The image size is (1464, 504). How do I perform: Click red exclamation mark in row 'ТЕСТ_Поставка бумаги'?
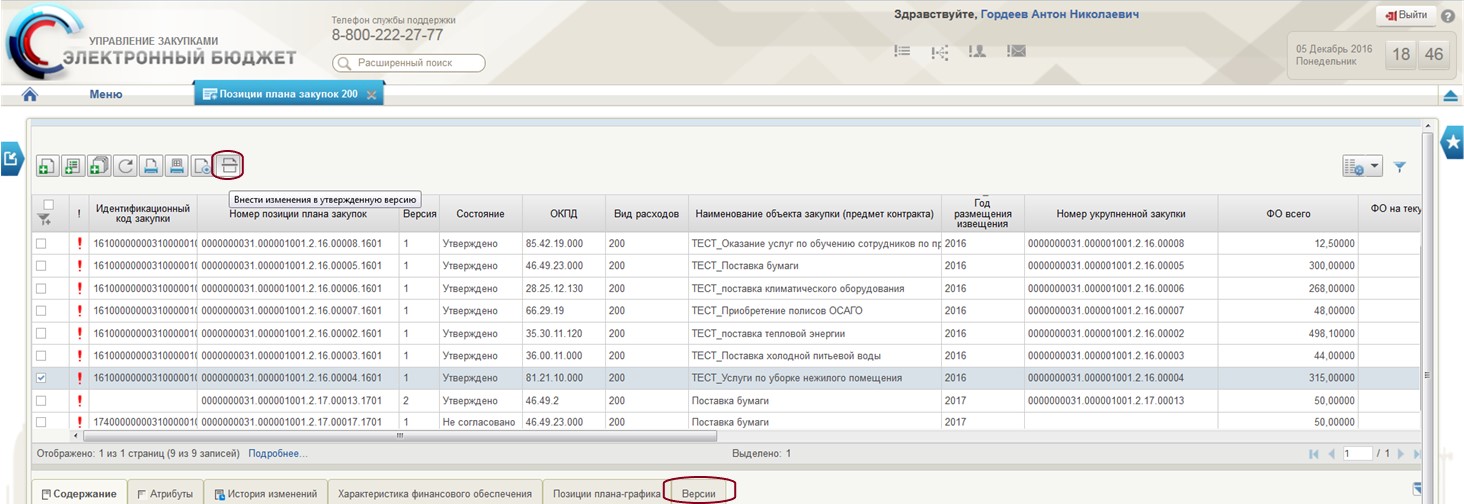pos(79,266)
